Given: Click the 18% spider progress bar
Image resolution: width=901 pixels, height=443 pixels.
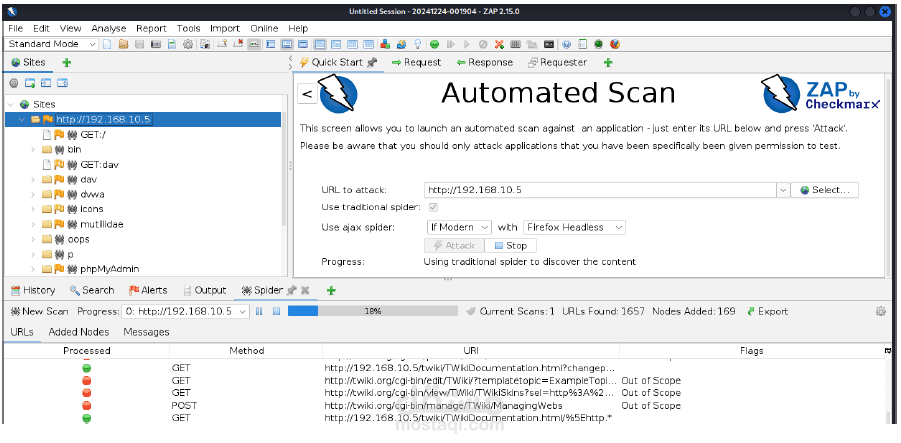Looking at the screenshot, I should (x=372, y=311).
